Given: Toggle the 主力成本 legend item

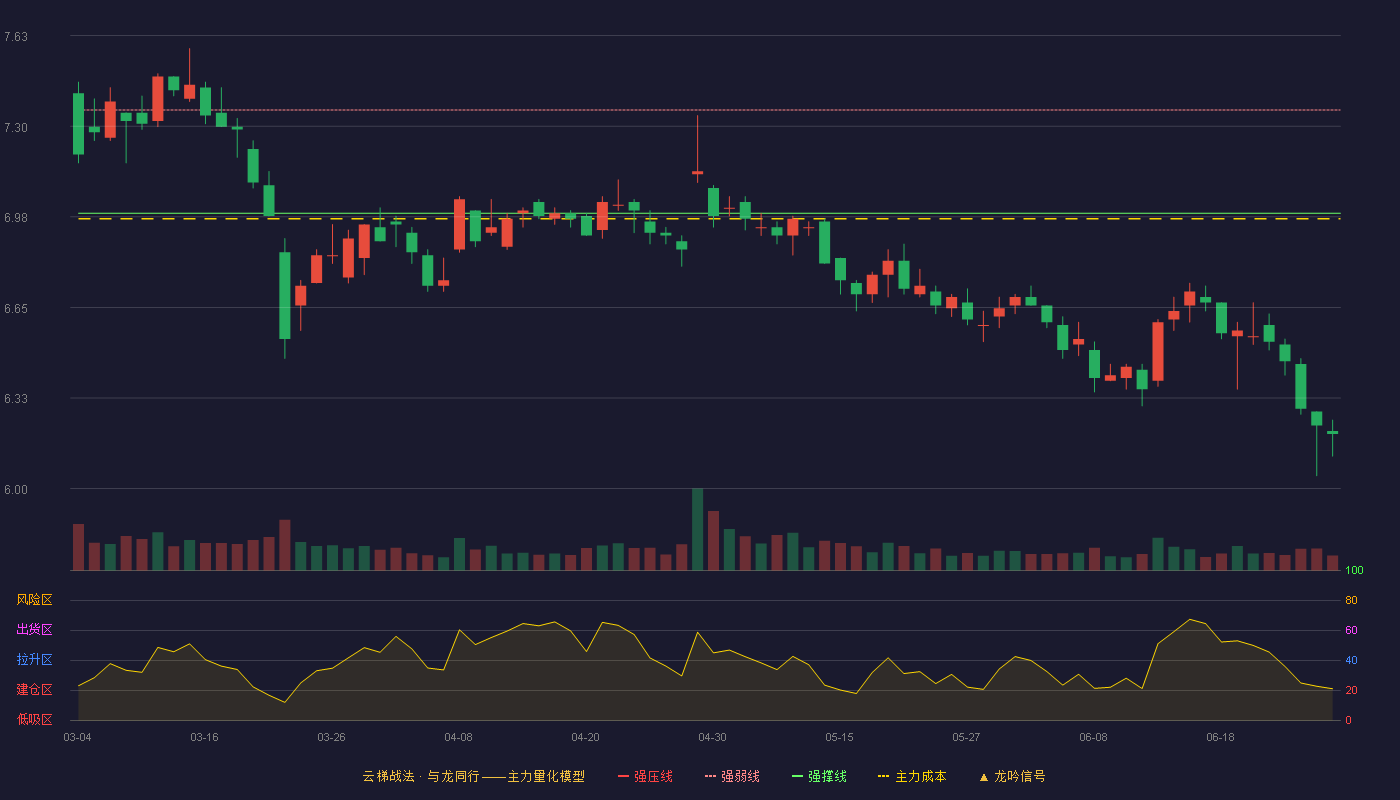Looking at the screenshot, I should tap(912, 776).
